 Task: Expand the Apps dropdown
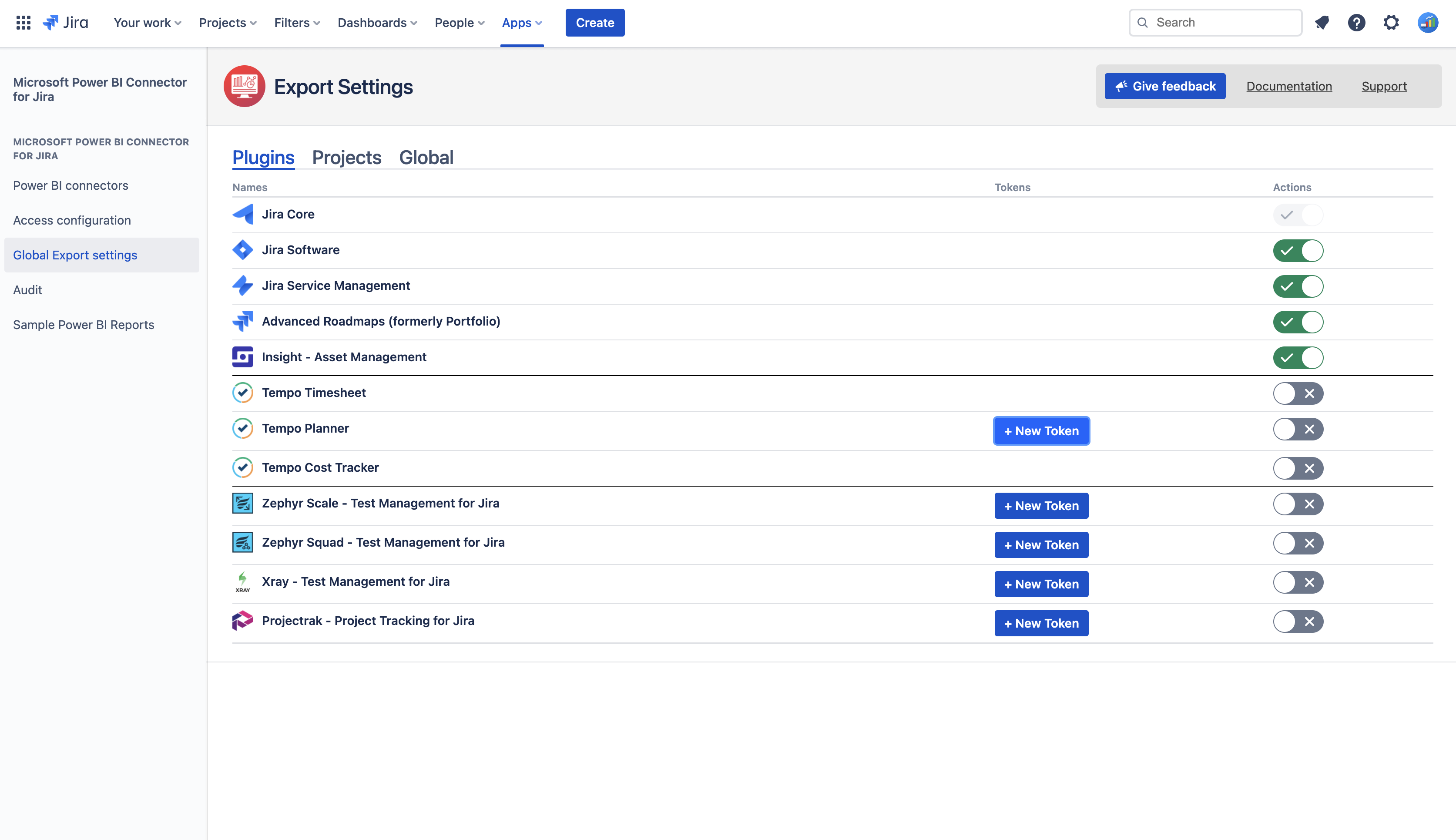(x=522, y=23)
